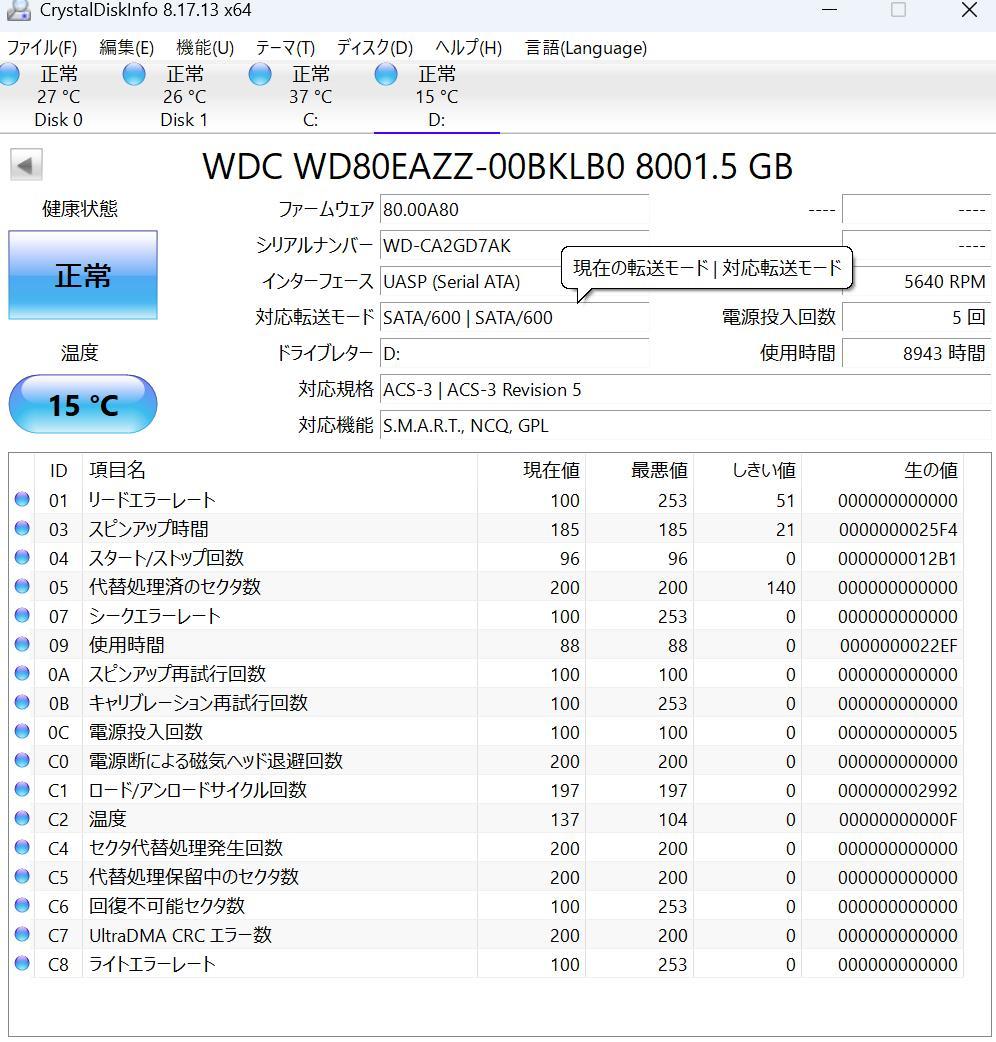Click the Disk 1 status circle
Image resolution: width=996 pixels, height=1042 pixels.
tap(133, 74)
